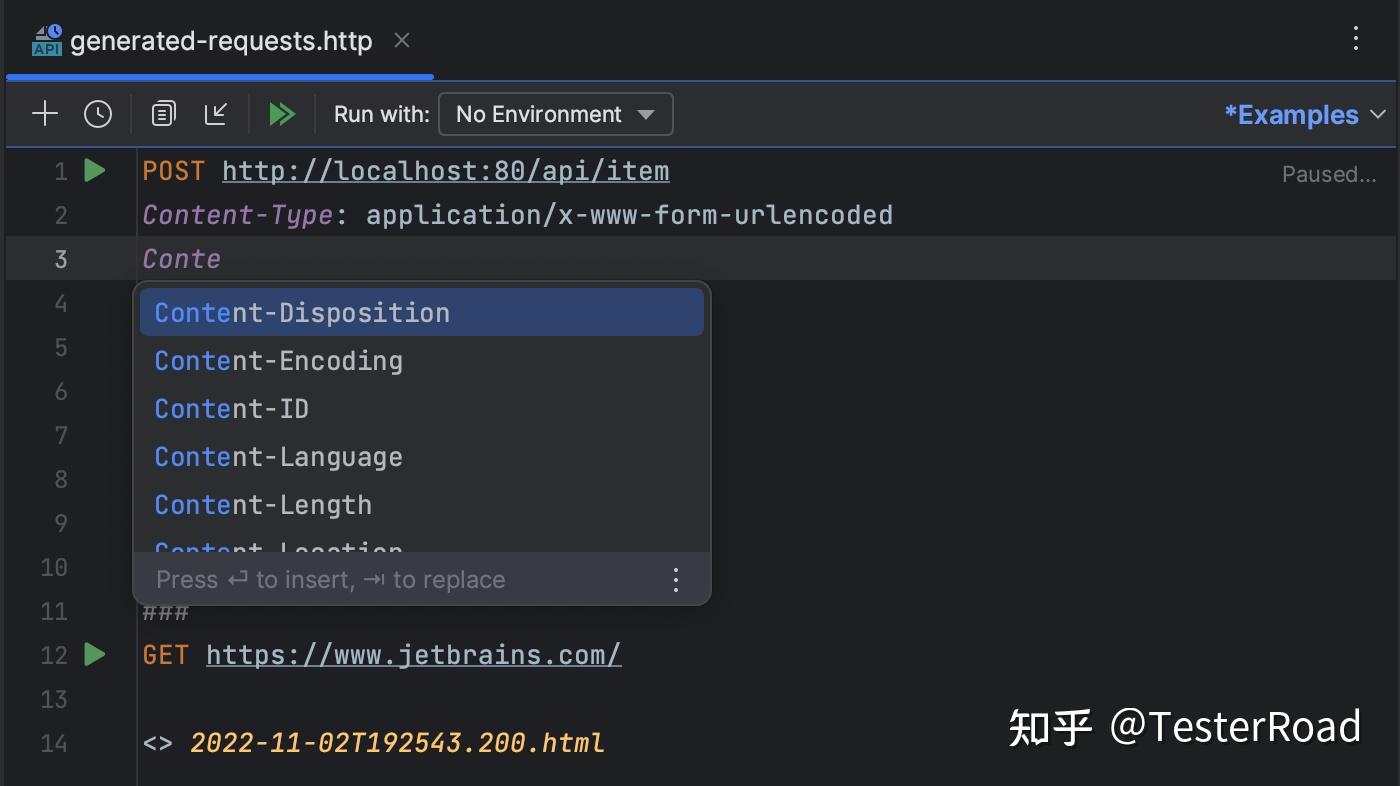Open the localhost:80/api/item link

446,170
